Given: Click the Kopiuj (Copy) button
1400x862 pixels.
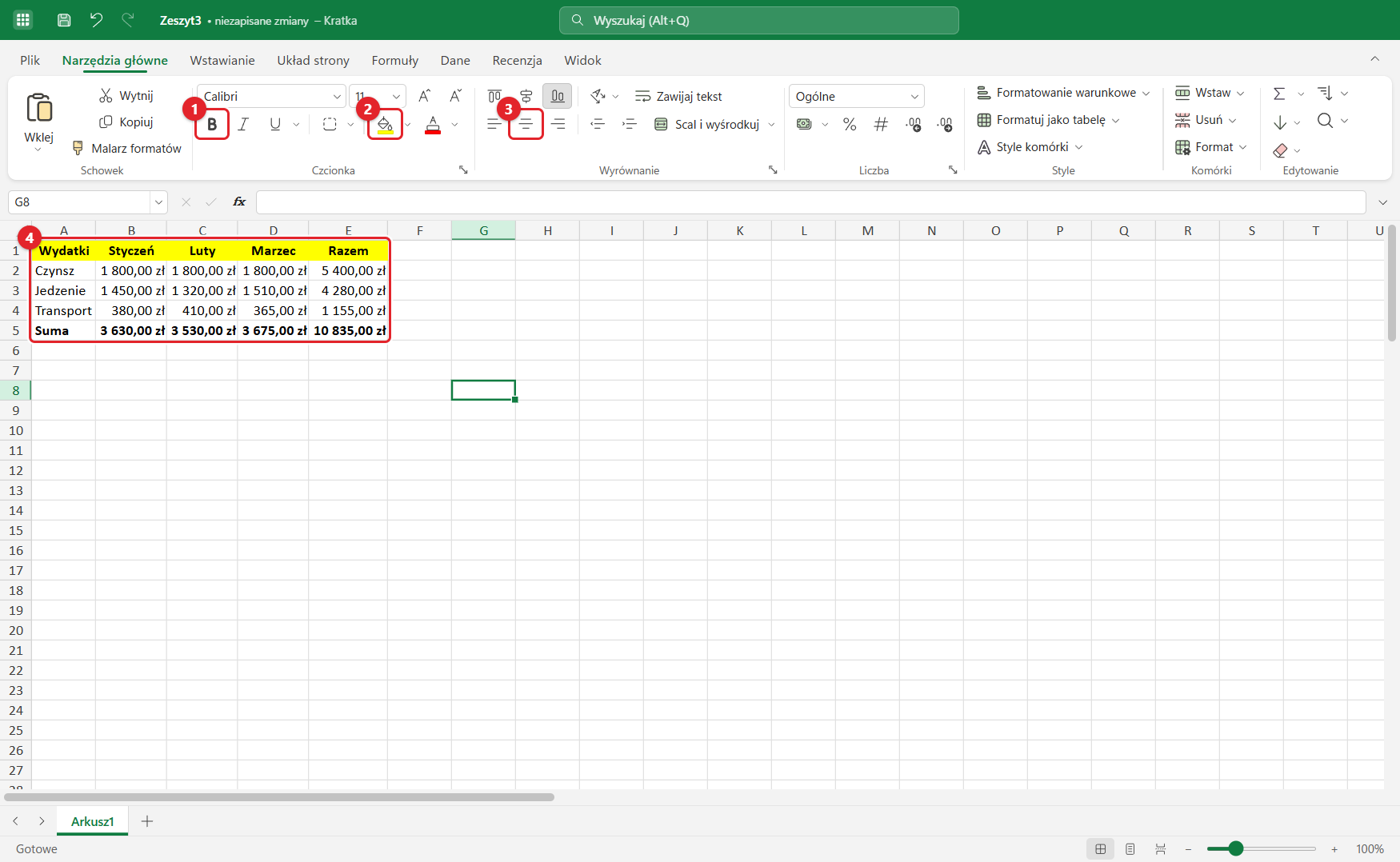Looking at the screenshot, I should click(x=126, y=122).
